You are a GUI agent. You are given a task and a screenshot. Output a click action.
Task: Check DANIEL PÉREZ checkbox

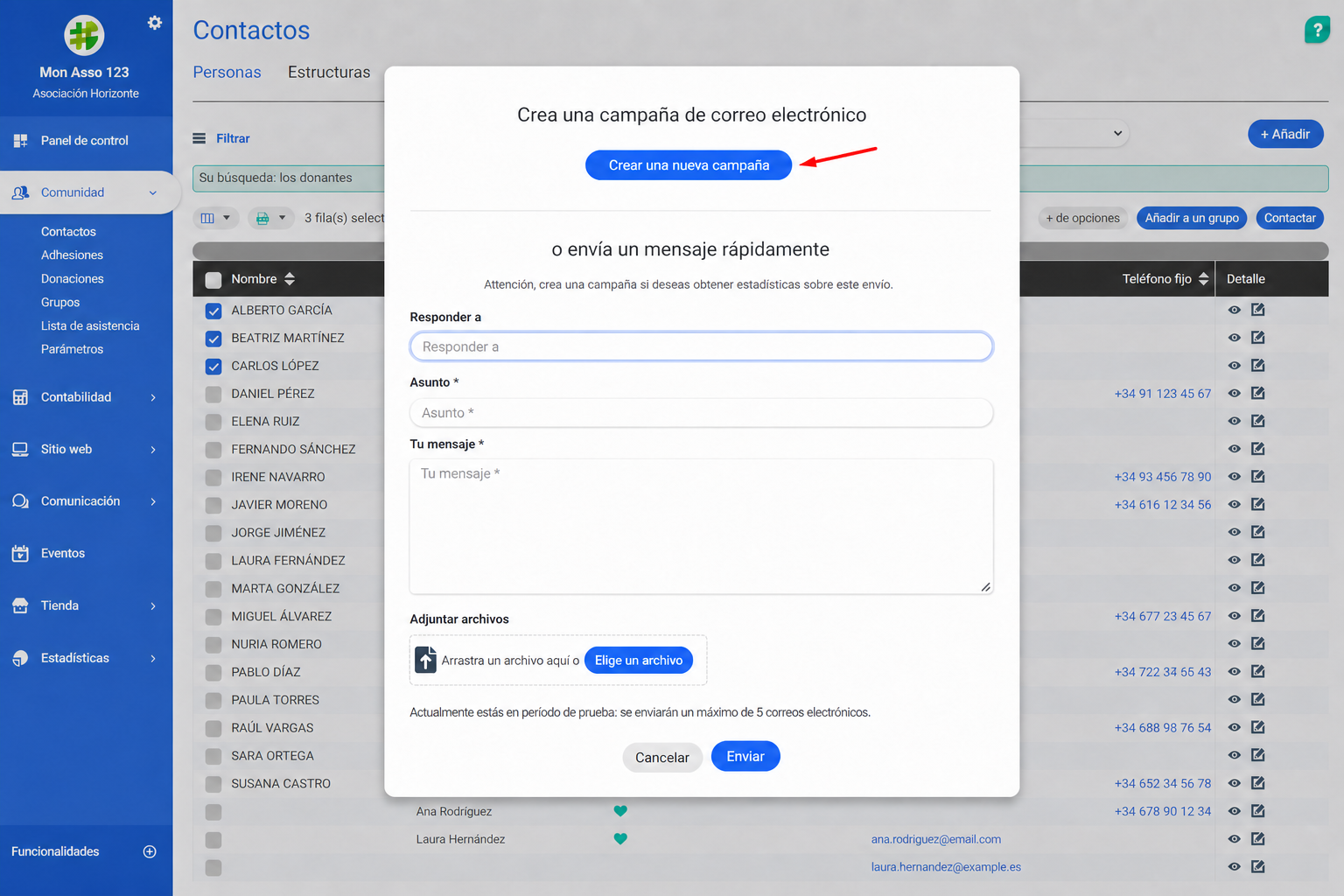pyautogui.click(x=213, y=395)
